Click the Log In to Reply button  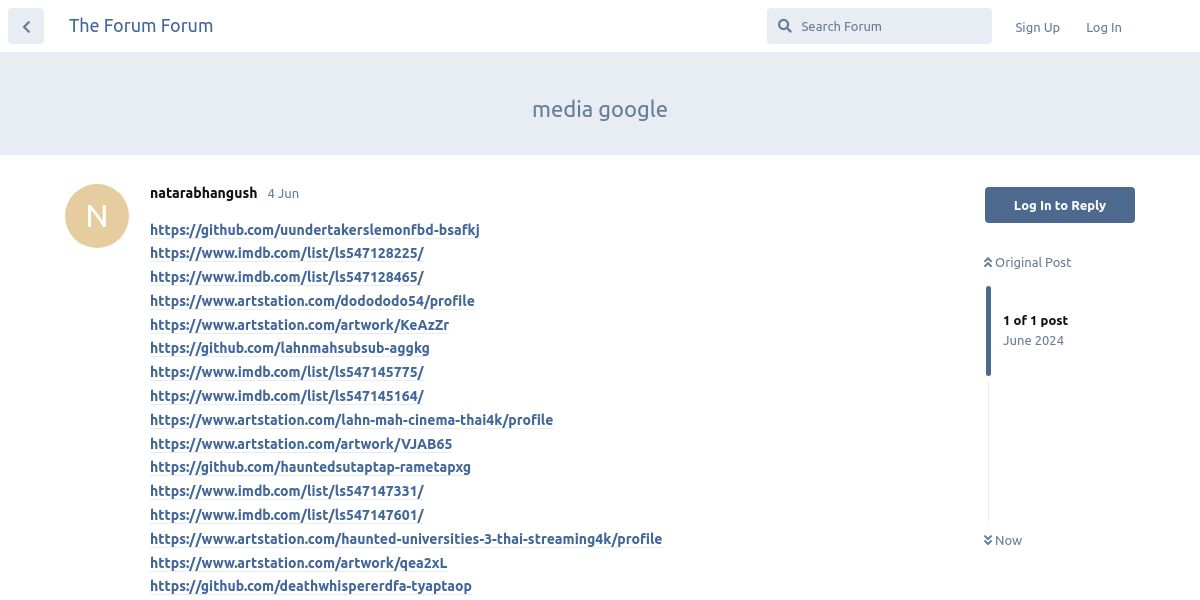1060,205
